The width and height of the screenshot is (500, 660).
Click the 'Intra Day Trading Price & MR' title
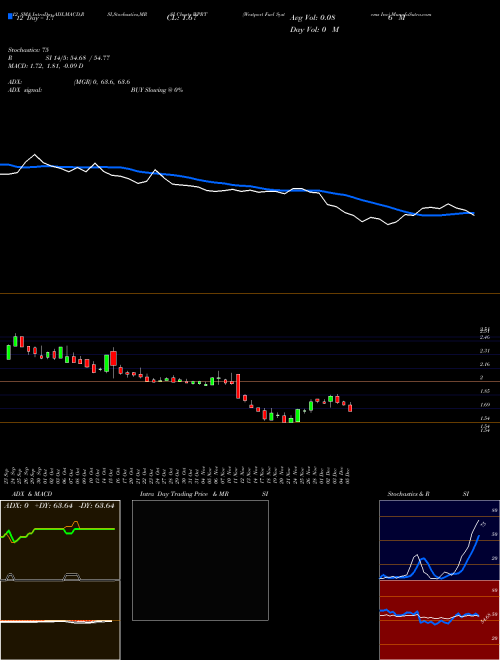tap(184, 494)
